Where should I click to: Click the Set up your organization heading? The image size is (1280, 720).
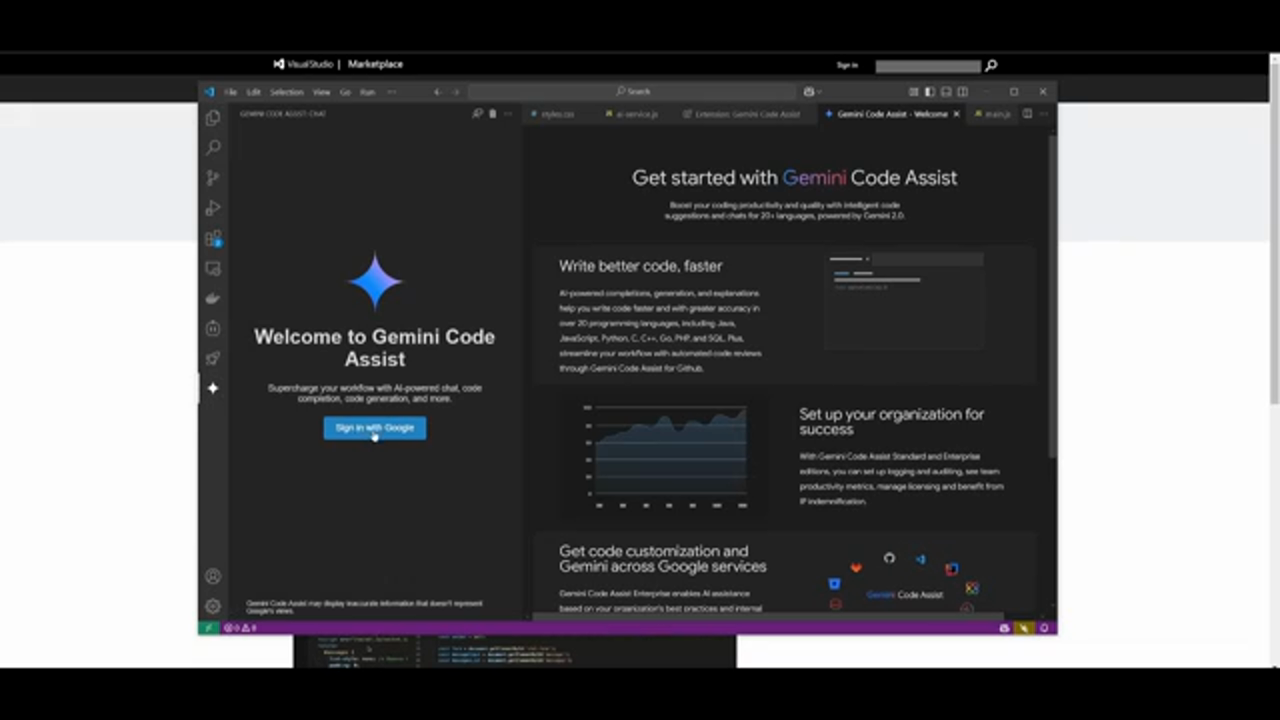[891, 421]
